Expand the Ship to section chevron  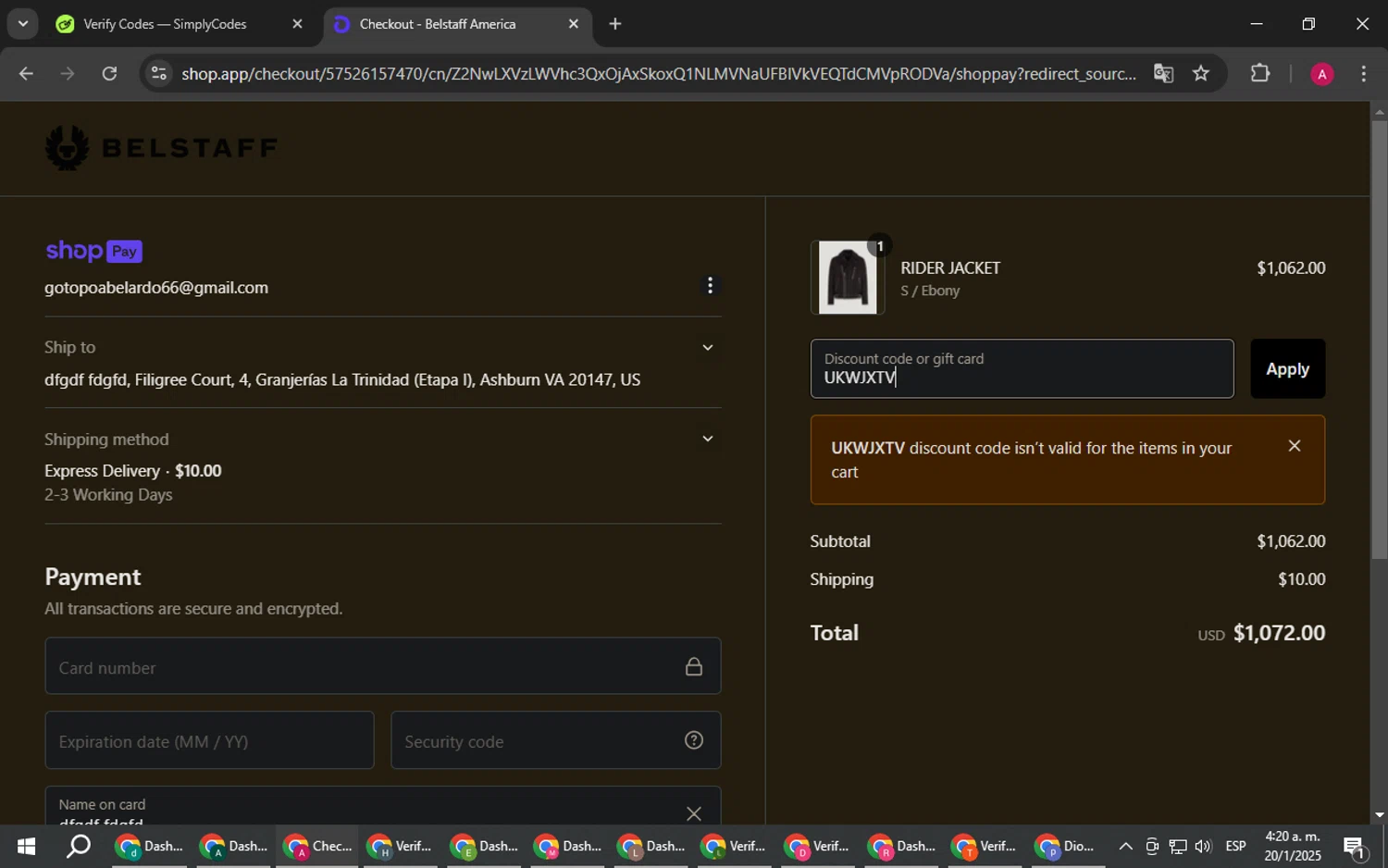coord(708,348)
